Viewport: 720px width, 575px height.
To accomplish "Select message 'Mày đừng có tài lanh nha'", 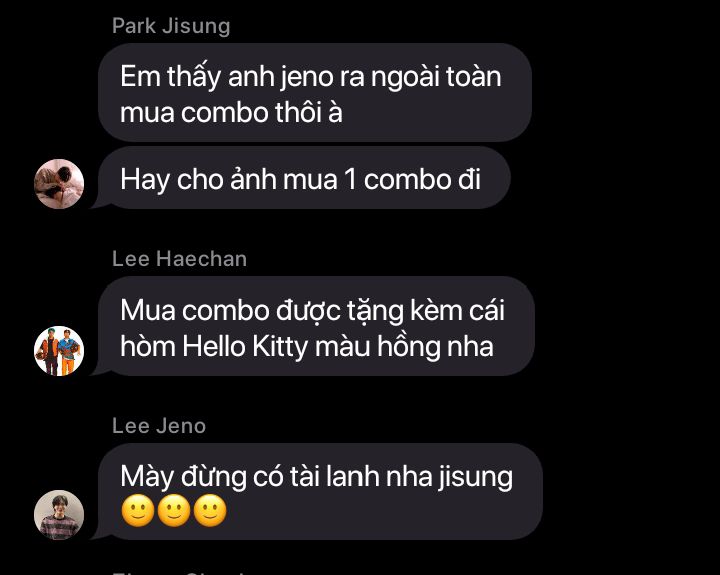I will 321,491.
